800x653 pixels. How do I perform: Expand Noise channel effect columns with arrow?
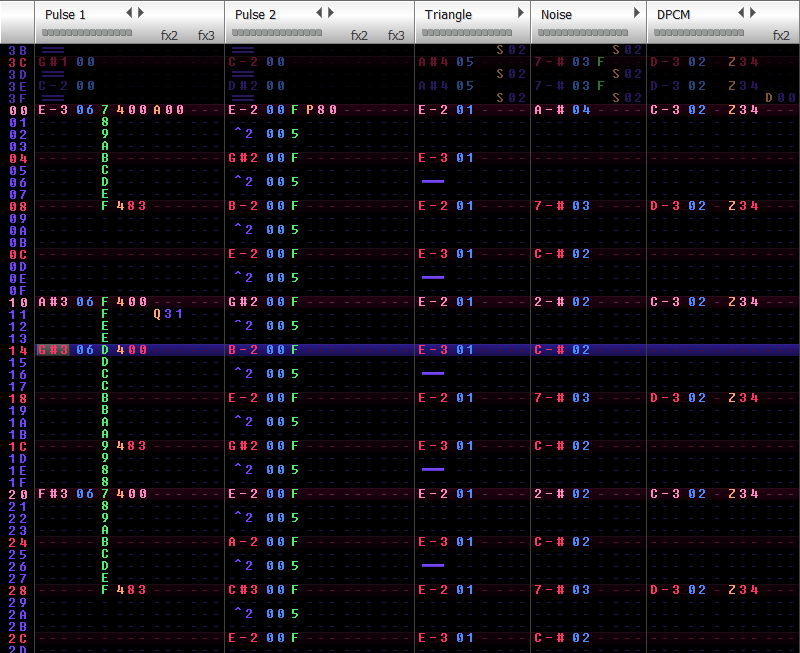636,13
